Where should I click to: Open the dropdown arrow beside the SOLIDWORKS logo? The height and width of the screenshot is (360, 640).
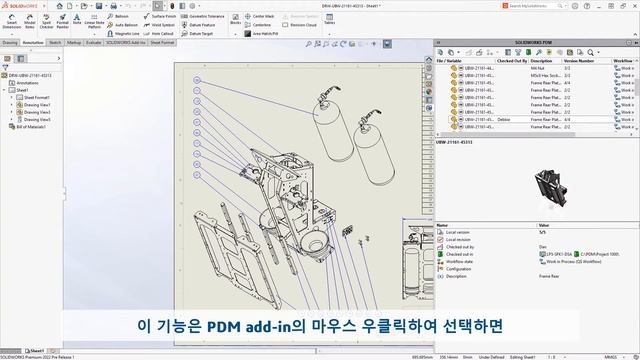pyautogui.click(x=44, y=6)
